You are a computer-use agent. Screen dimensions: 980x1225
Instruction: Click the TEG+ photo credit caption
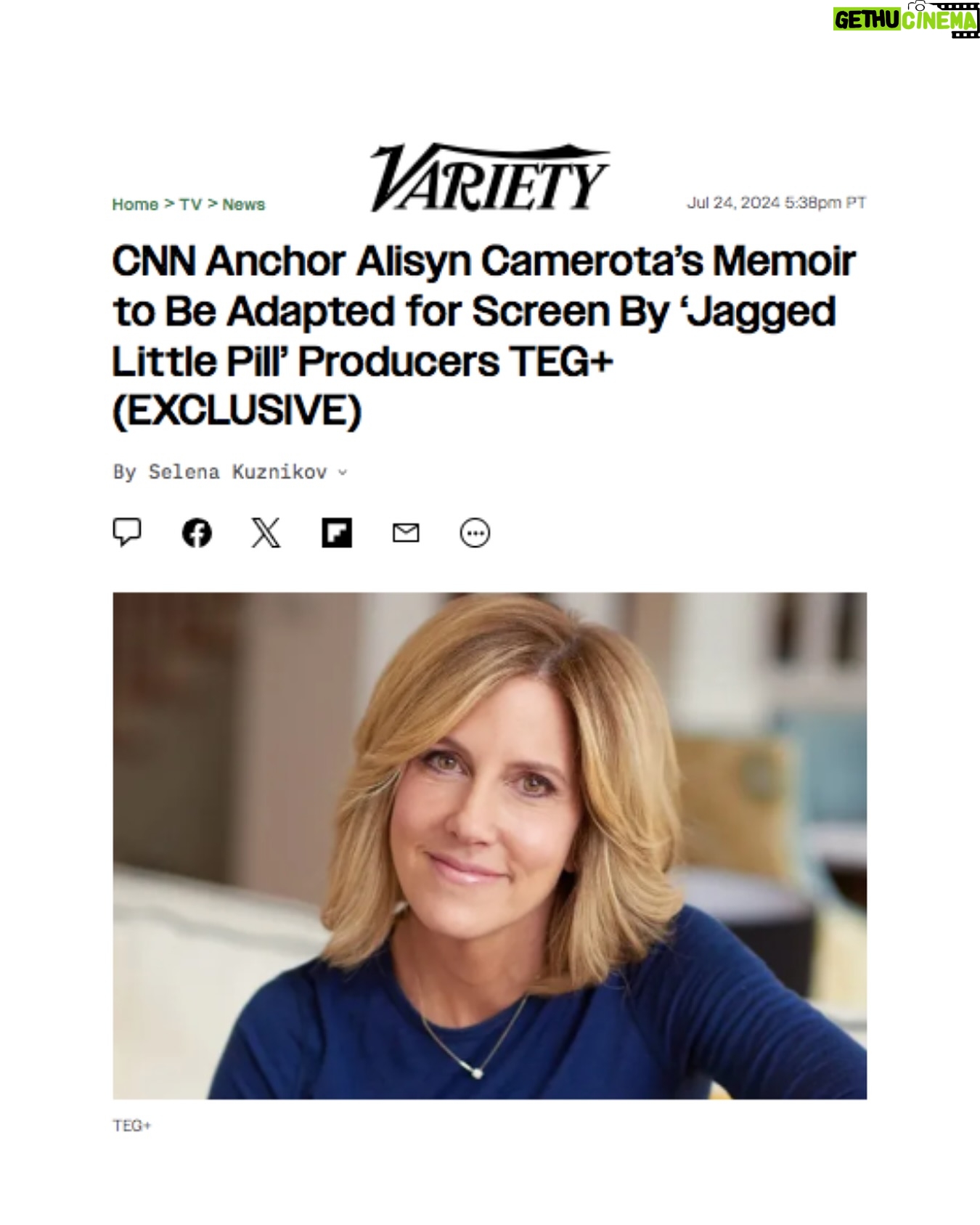[x=132, y=1126]
